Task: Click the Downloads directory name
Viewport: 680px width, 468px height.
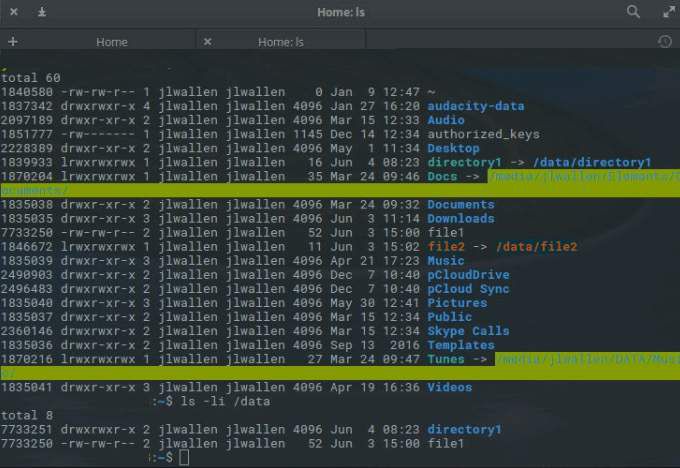Action: pos(460,218)
